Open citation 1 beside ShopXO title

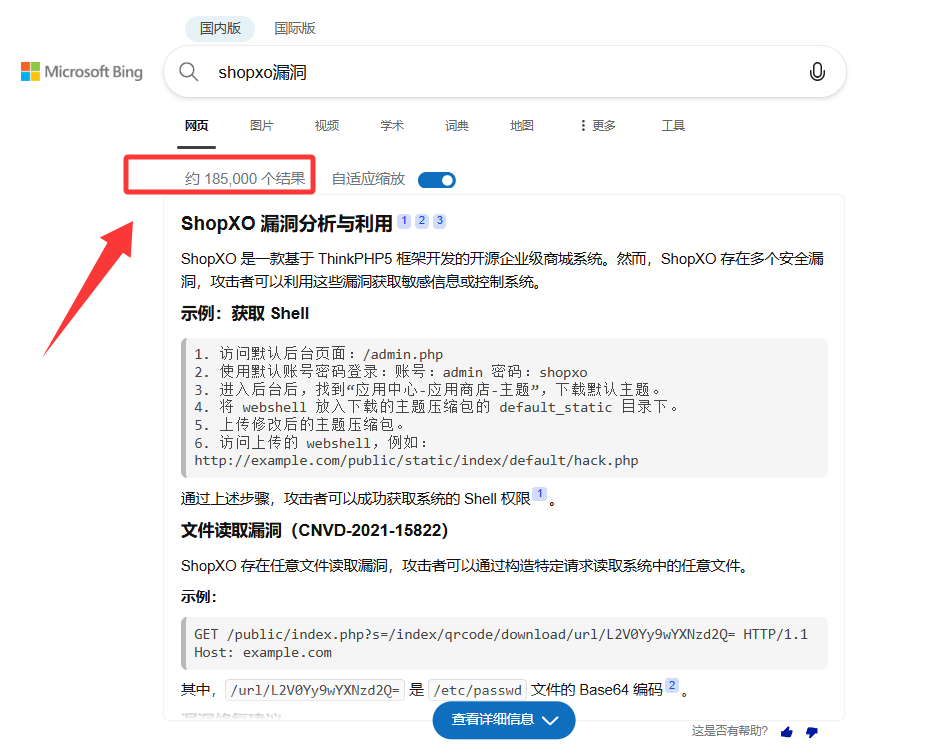tap(404, 221)
